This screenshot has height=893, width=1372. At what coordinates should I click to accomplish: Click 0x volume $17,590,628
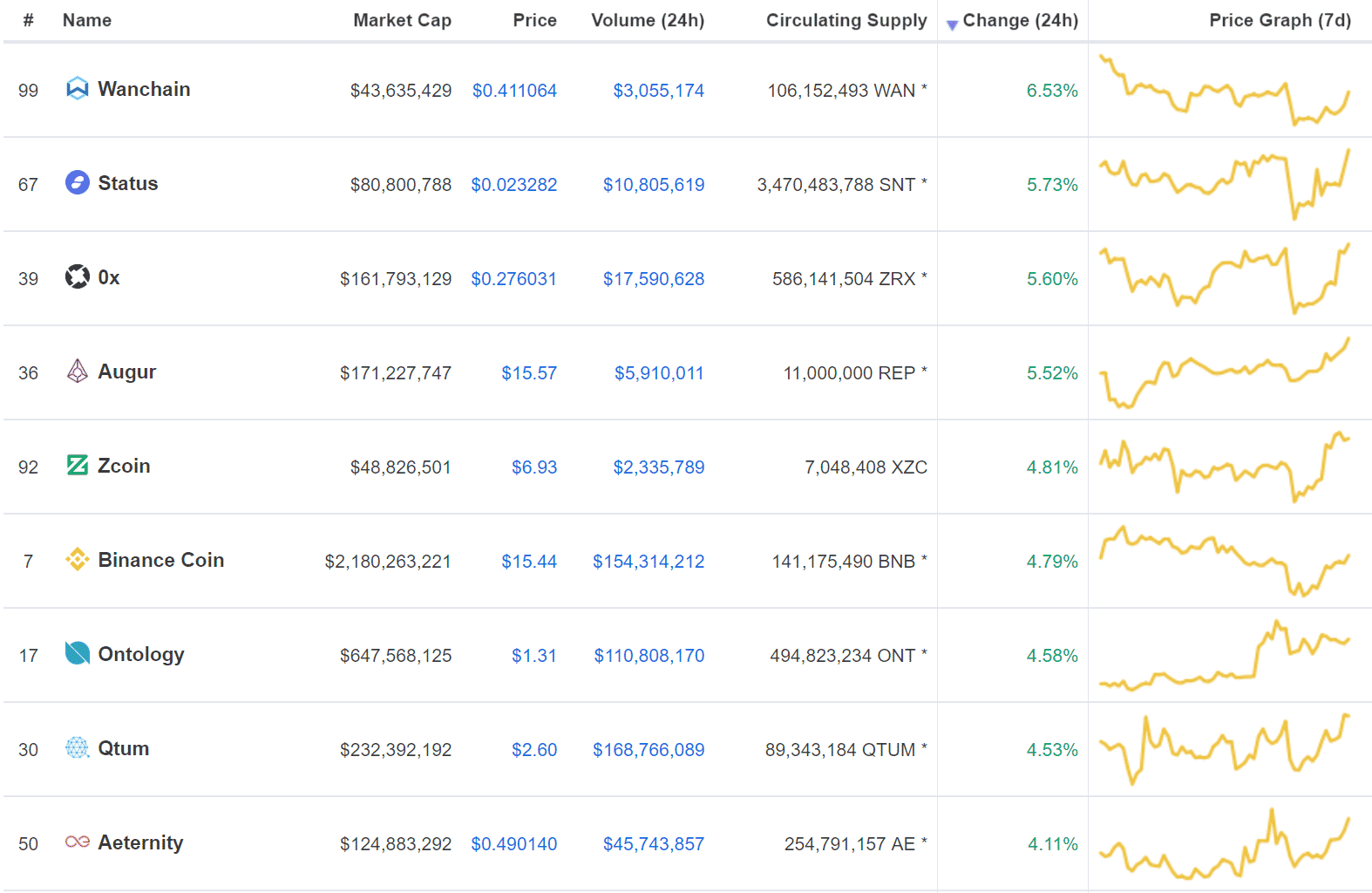click(x=654, y=279)
